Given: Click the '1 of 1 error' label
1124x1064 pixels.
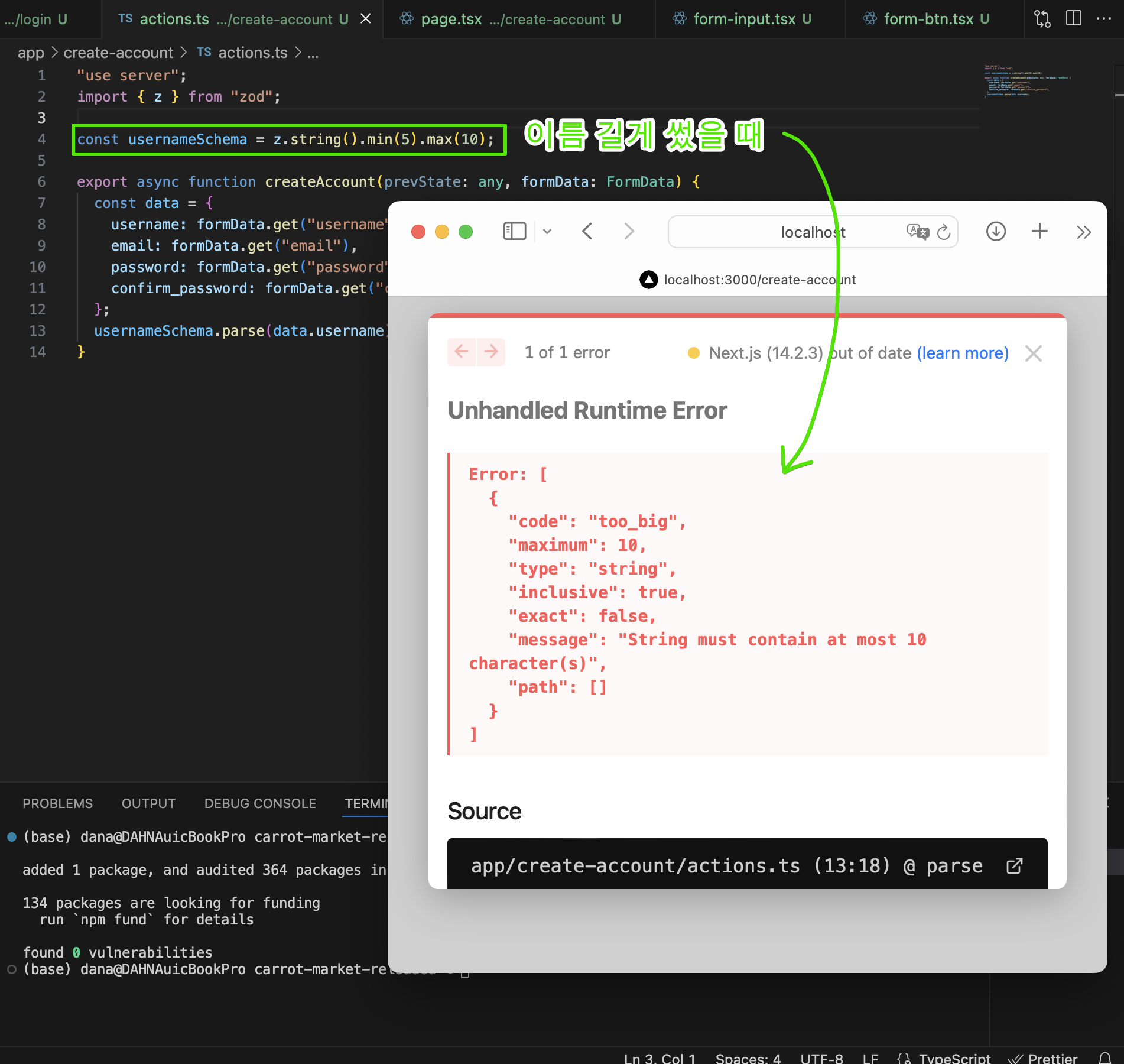Looking at the screenshot, I should 567,352.
